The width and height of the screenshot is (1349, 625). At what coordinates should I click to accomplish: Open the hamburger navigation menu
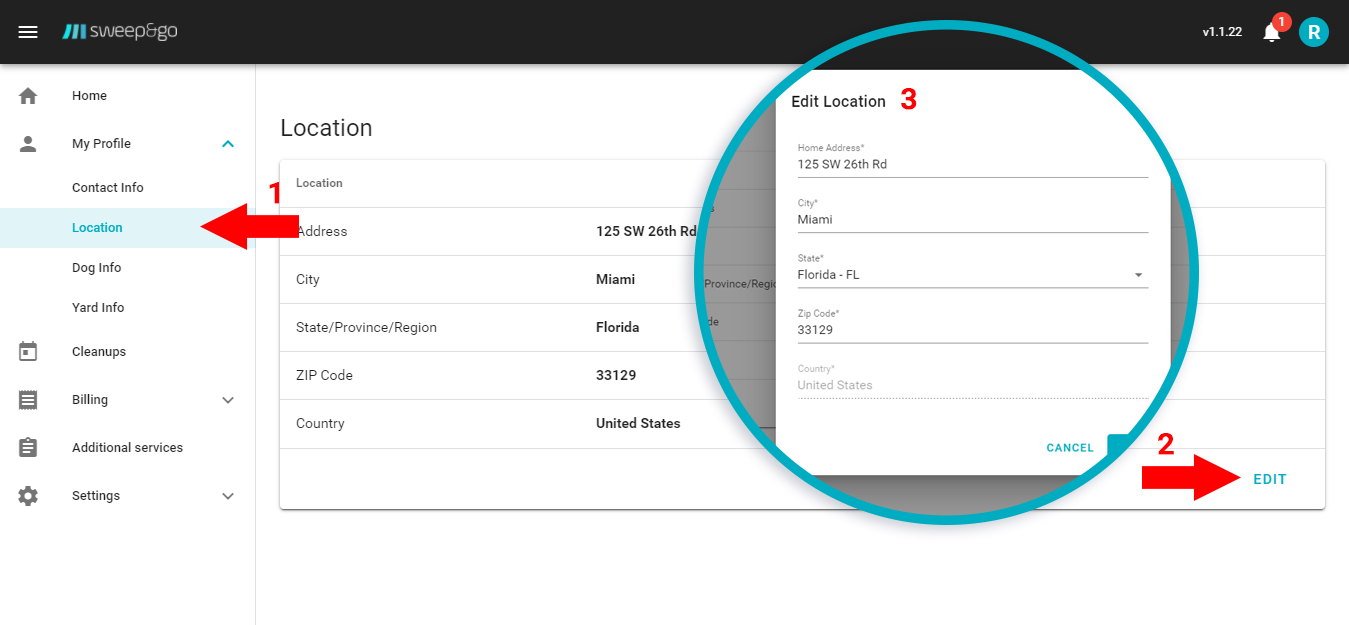pyautogui.click(x=28, y=32)
